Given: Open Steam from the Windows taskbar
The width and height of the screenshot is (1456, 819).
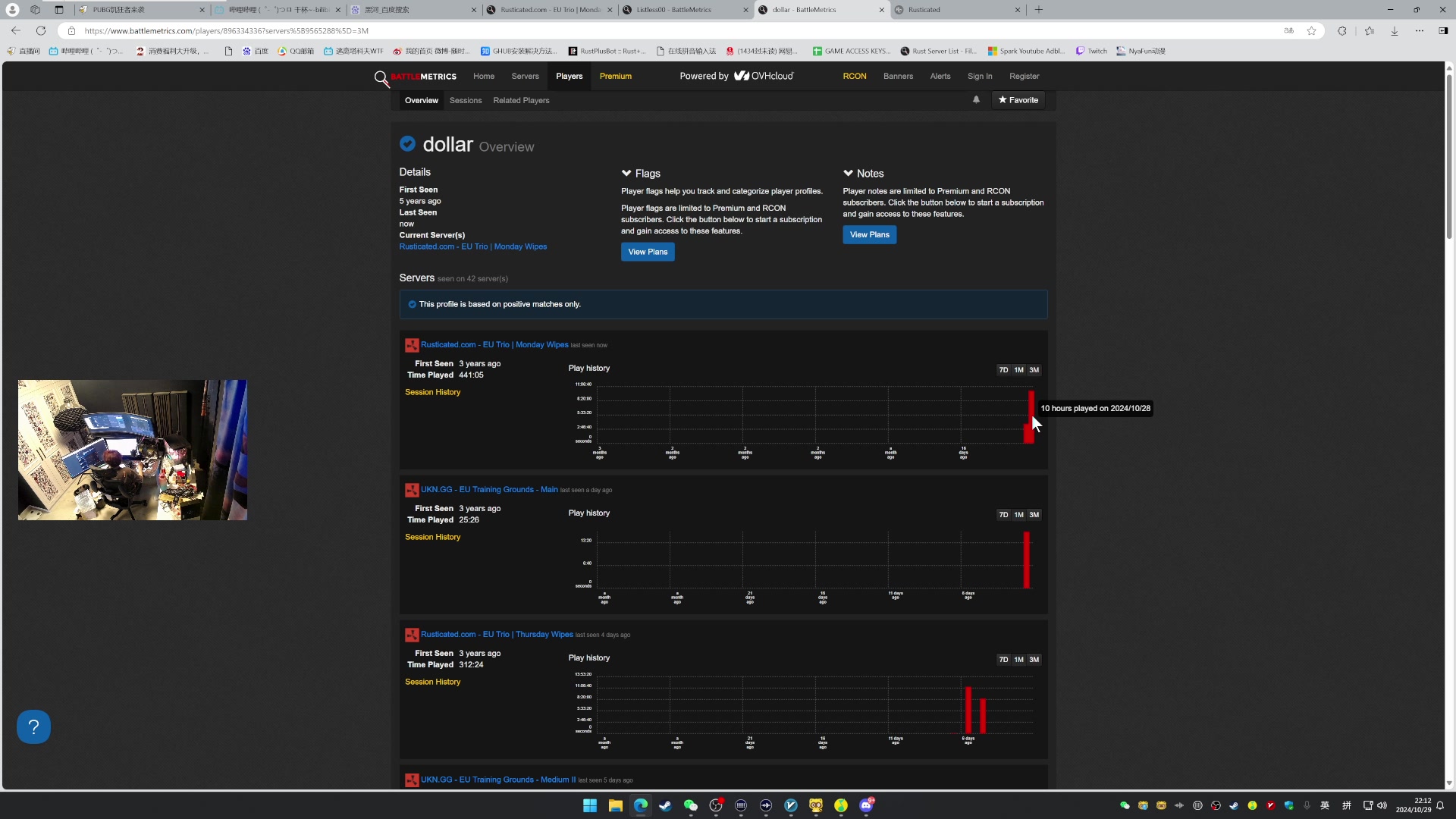Looking at the screenshot, I should [665, 805].
